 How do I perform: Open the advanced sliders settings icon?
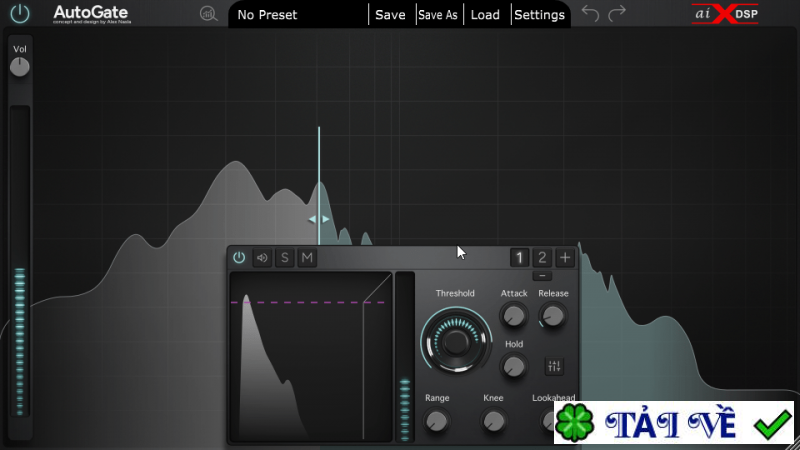click(554, 366)
